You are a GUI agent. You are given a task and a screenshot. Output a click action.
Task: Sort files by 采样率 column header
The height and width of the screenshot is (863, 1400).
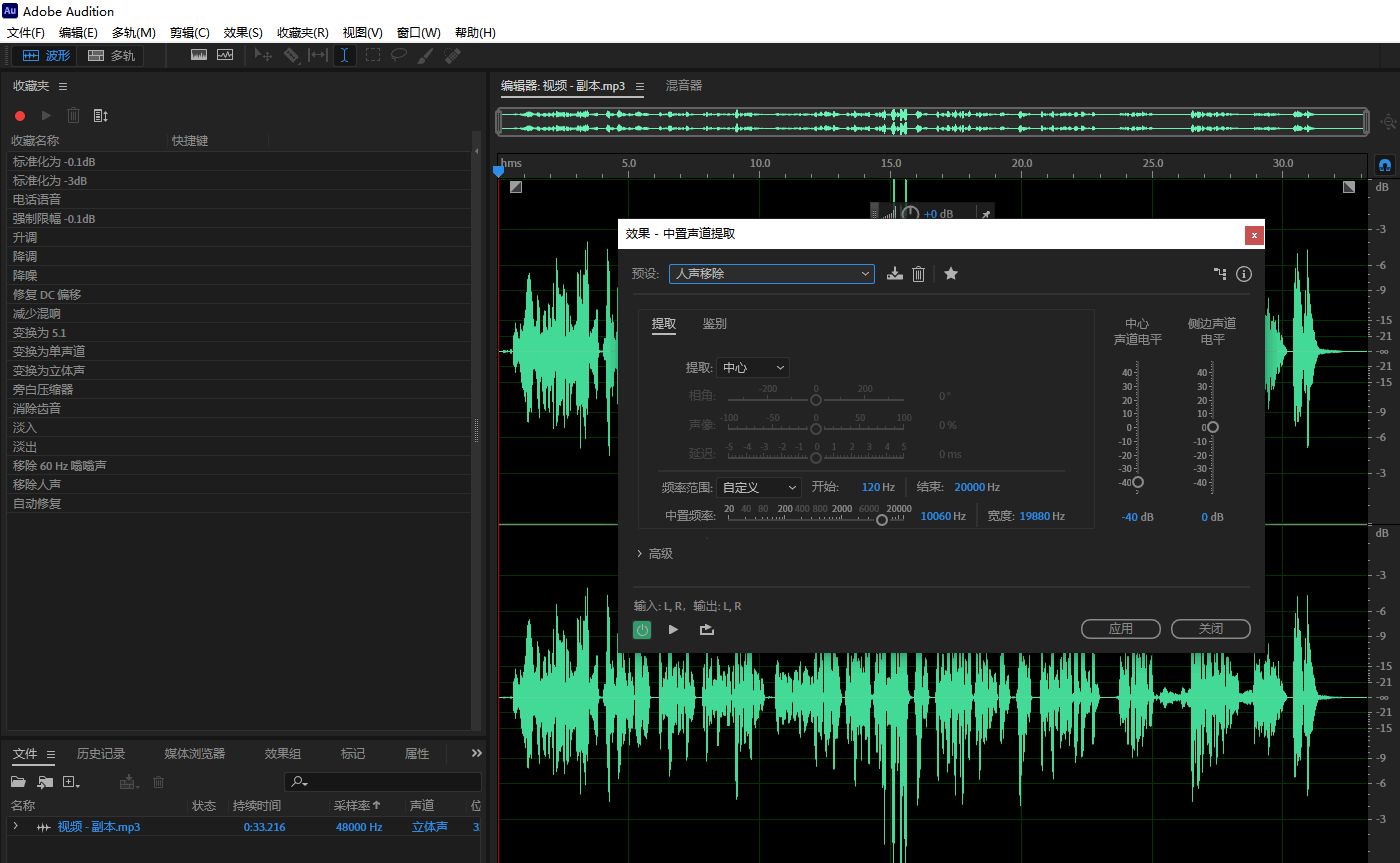(x=357, y=805)
